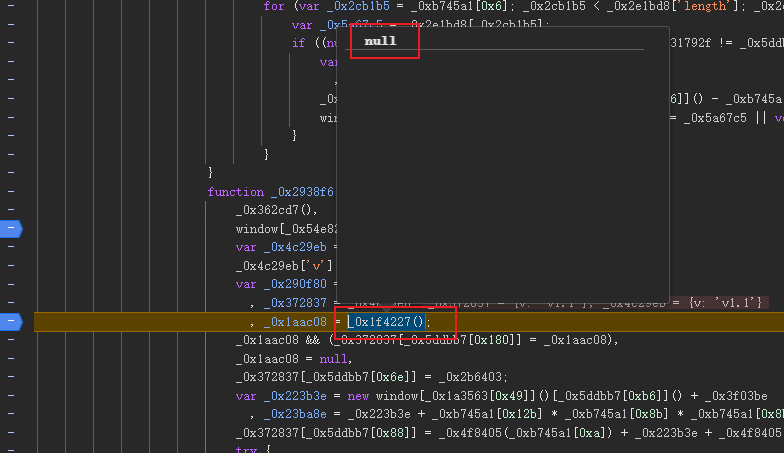The image size is (784, 453).
Task: Remove the breakpoint on the window[_0x54e8 line
Action: coord(10,229)
